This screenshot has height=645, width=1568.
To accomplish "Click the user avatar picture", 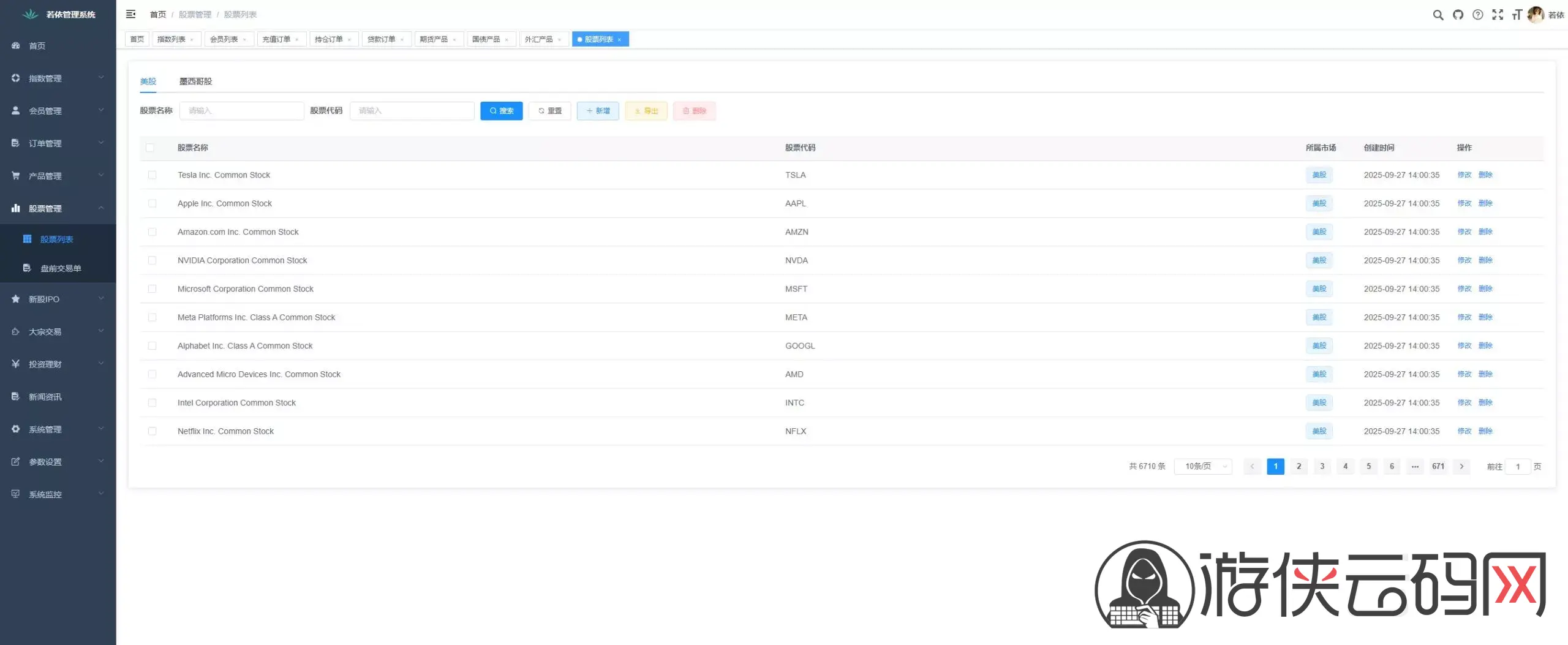I will point(1535,15).
